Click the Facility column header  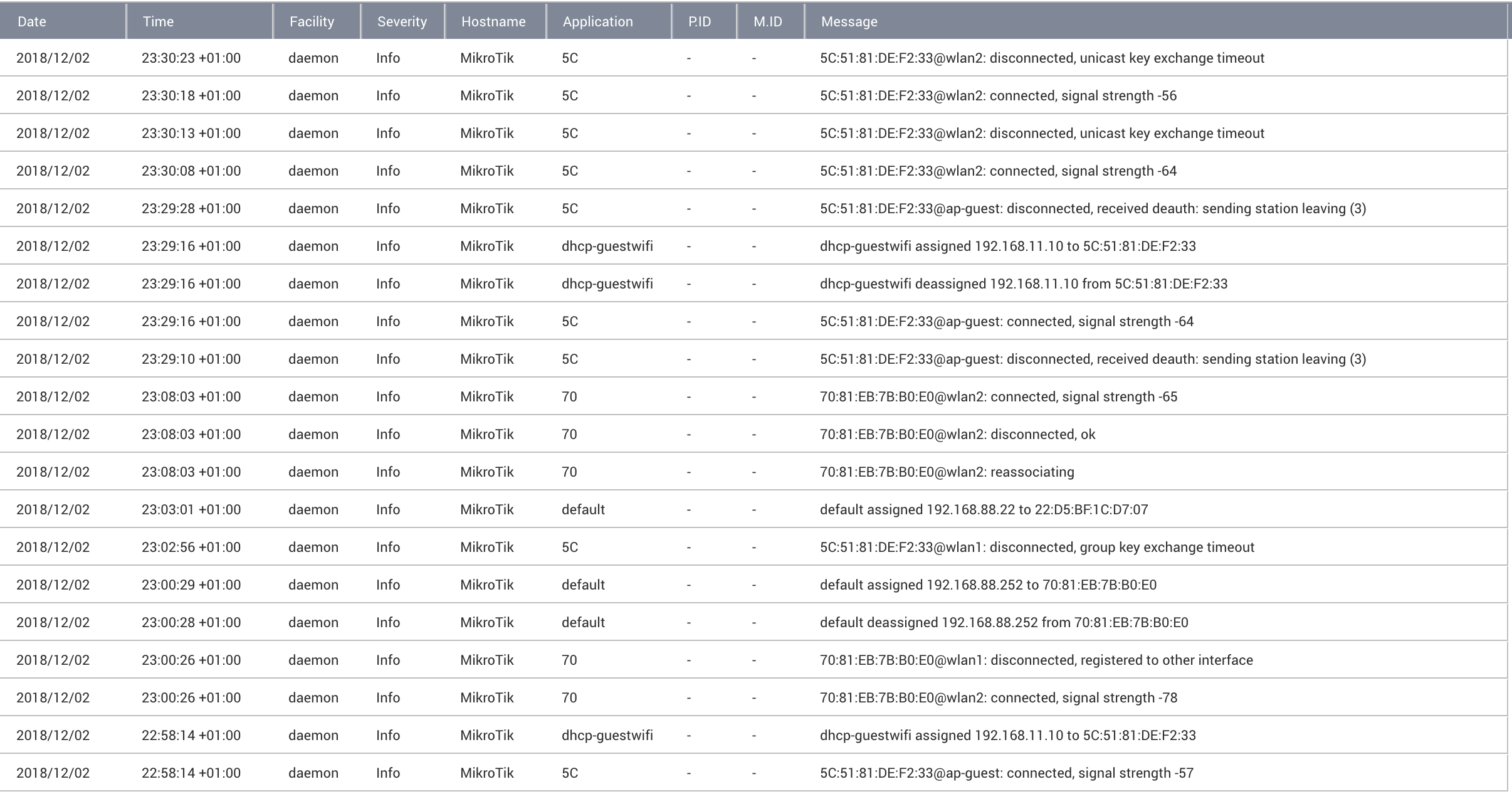coord(317,21)
